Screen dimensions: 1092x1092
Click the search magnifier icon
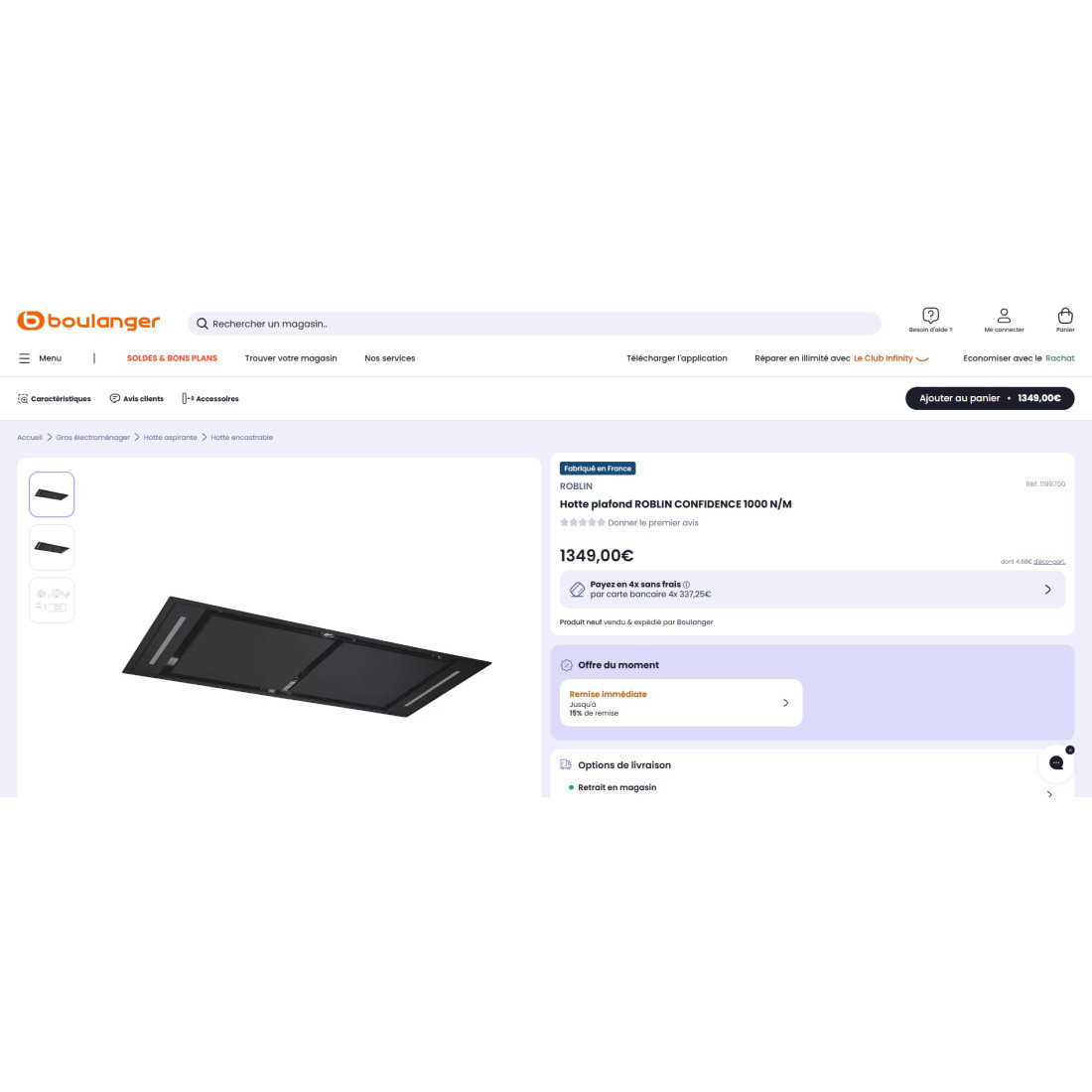coord(202,324)
